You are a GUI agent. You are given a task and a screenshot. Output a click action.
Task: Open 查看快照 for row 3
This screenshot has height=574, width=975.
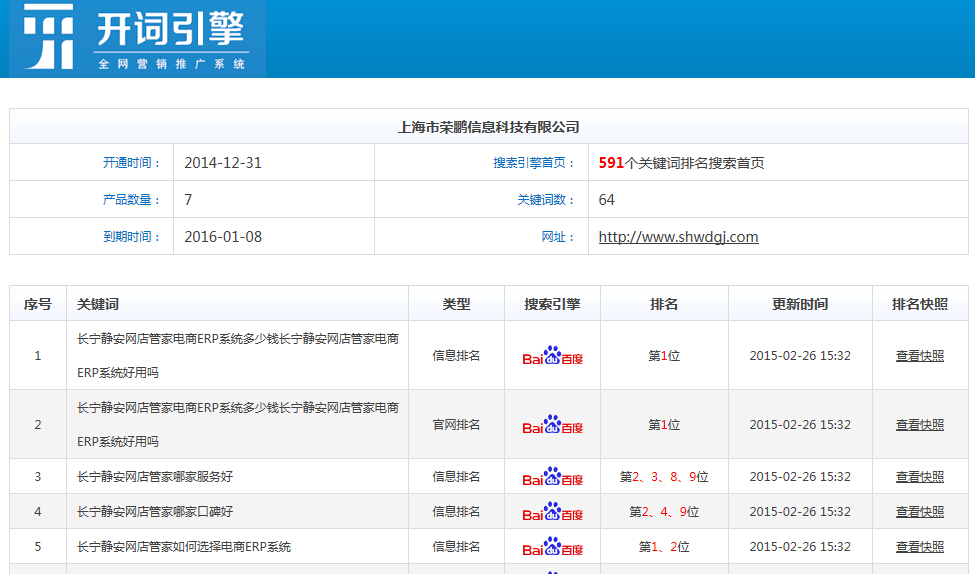(920, 477)
